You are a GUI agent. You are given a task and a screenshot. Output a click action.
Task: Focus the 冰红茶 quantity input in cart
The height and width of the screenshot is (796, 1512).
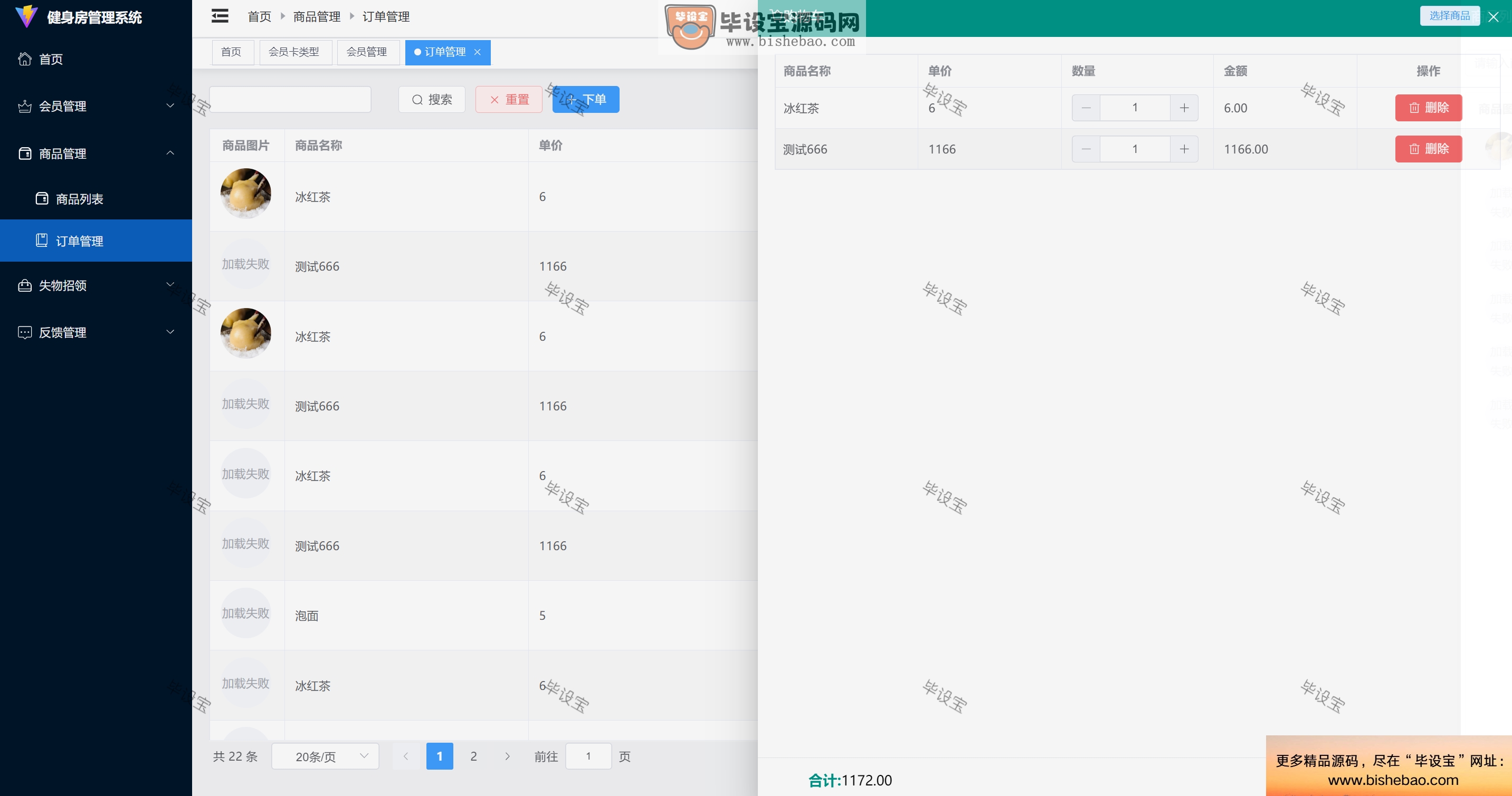click(x=1135, y=108)
